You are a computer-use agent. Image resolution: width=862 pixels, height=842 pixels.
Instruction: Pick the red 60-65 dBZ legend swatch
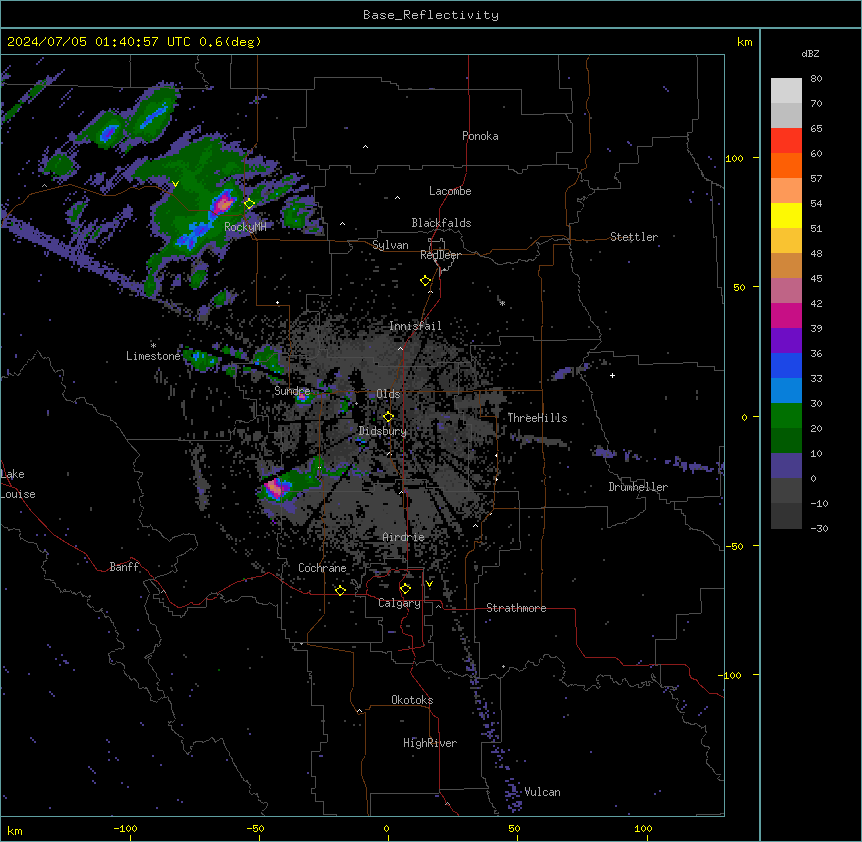click(x=786, y=141)
